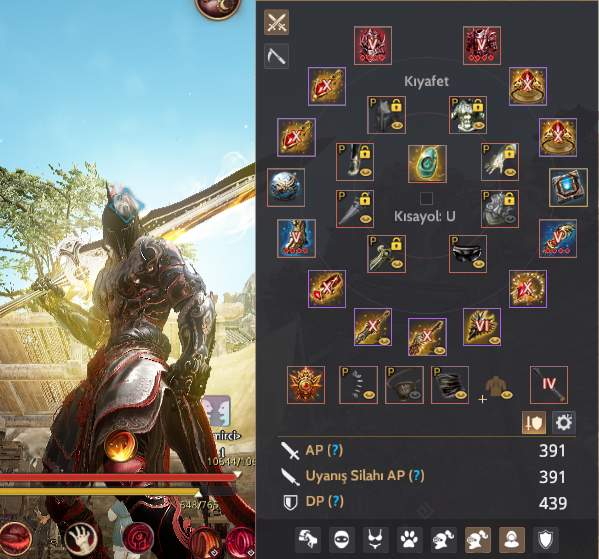The height and width of the screenshot is (559, 599).
Task: Click the paw pet visibility icon
Action: click(x=409, y=540)
